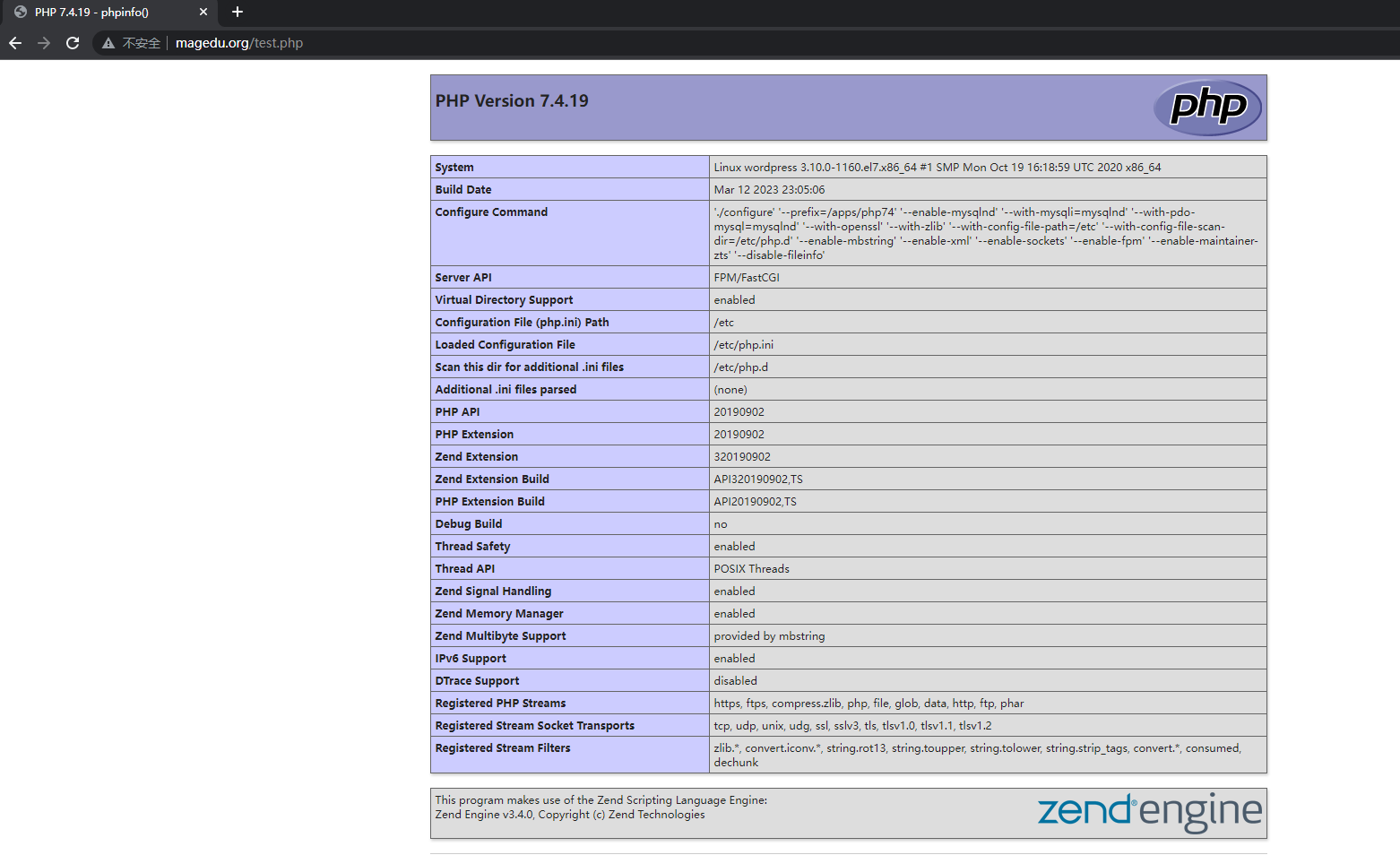This screenshot has width=1400, height=855.
Task: Click the Server API label
Action: pyautogui.click(x=463, y=278)
